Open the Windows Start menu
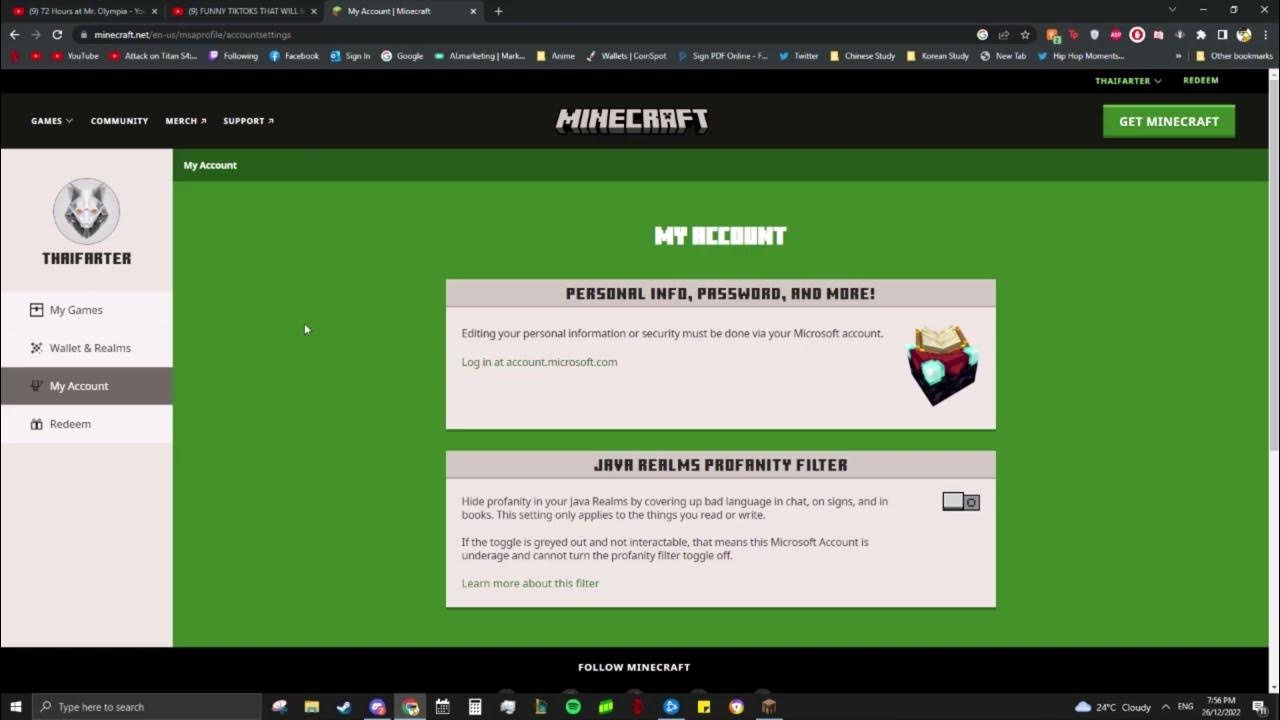Viewport: 1280px width, 720px height. (x=16, y=707)
